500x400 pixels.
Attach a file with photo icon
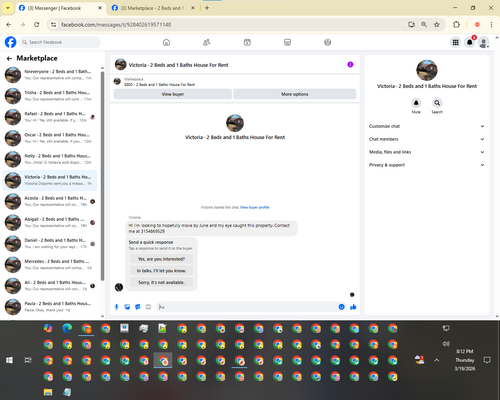tap(127, 307)
